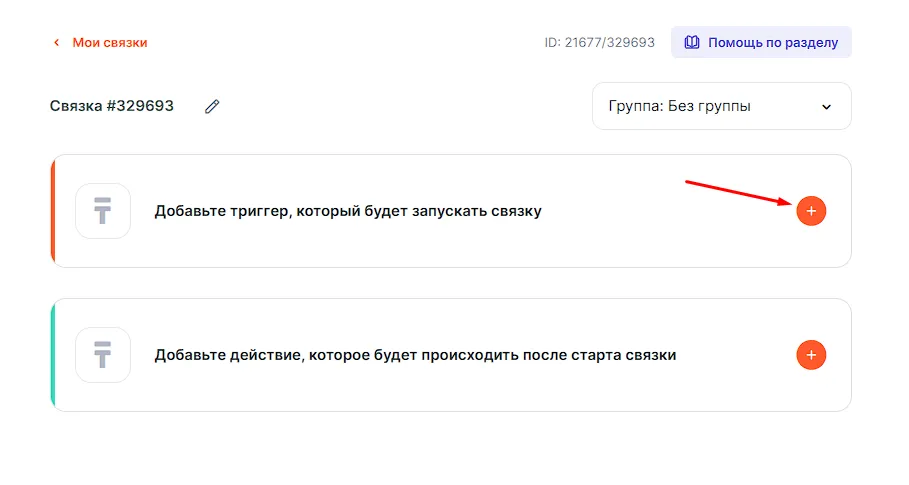909x485 pixels.
Task: Click the back chevron before Мои связки
Action: pyautogui.click(x=56, y=43)
